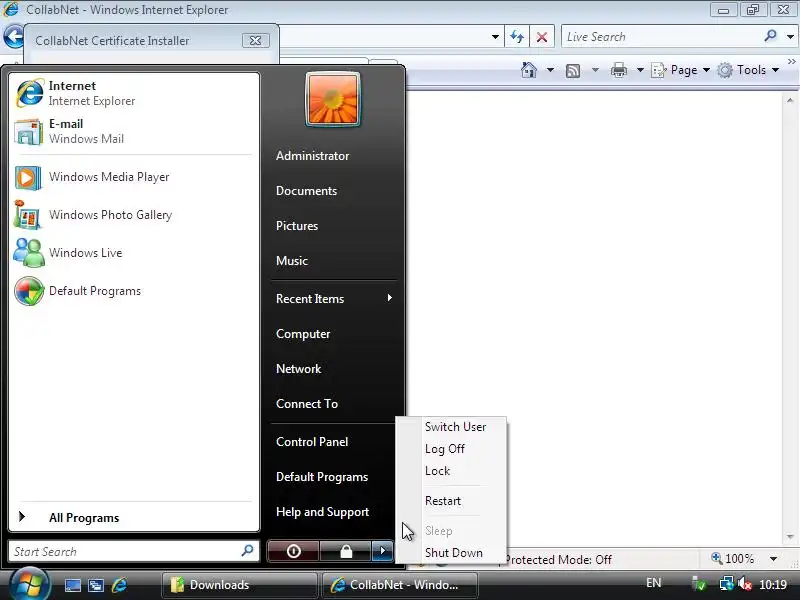This screenshot has height=600, width=800.
Task: Click the lock button in Start menu
Action: click(x=345, y=551)
